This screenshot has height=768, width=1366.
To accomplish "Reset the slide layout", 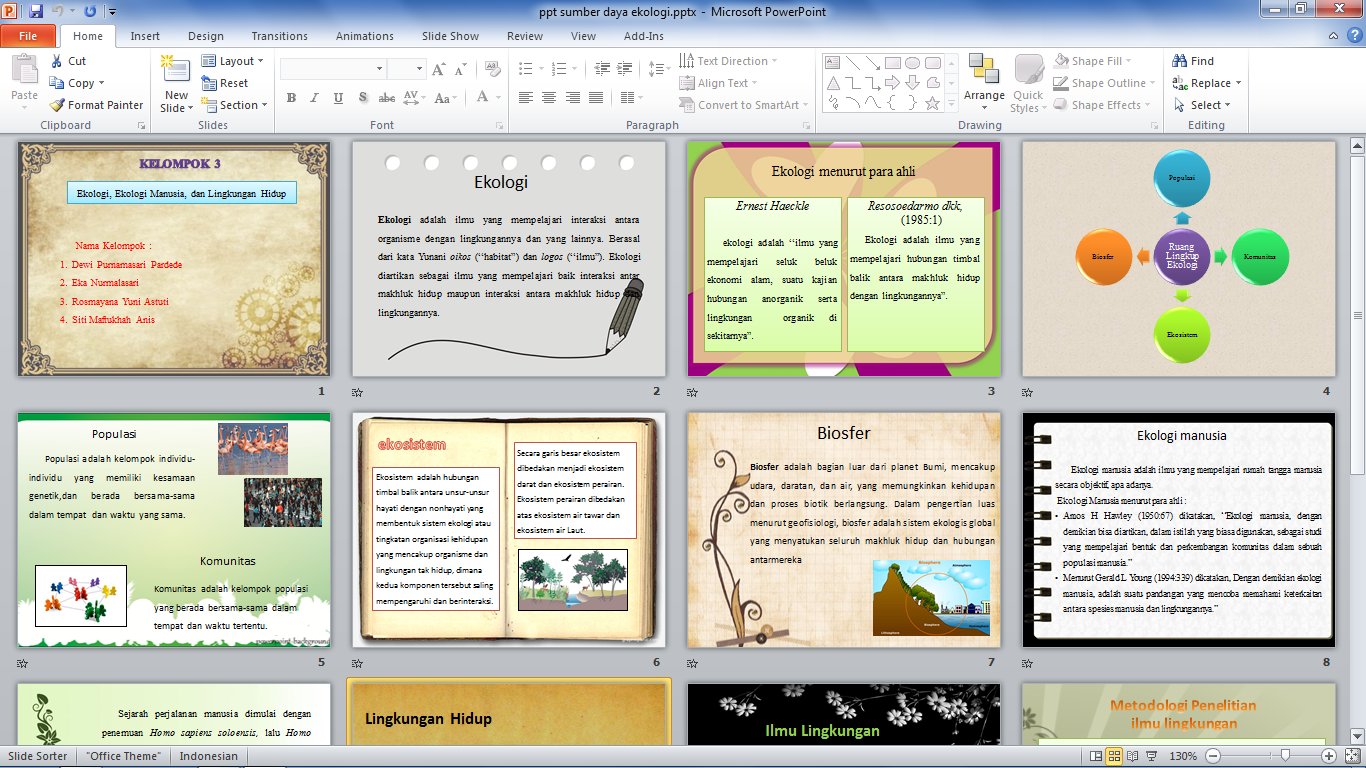I will (x=225, y=83).
